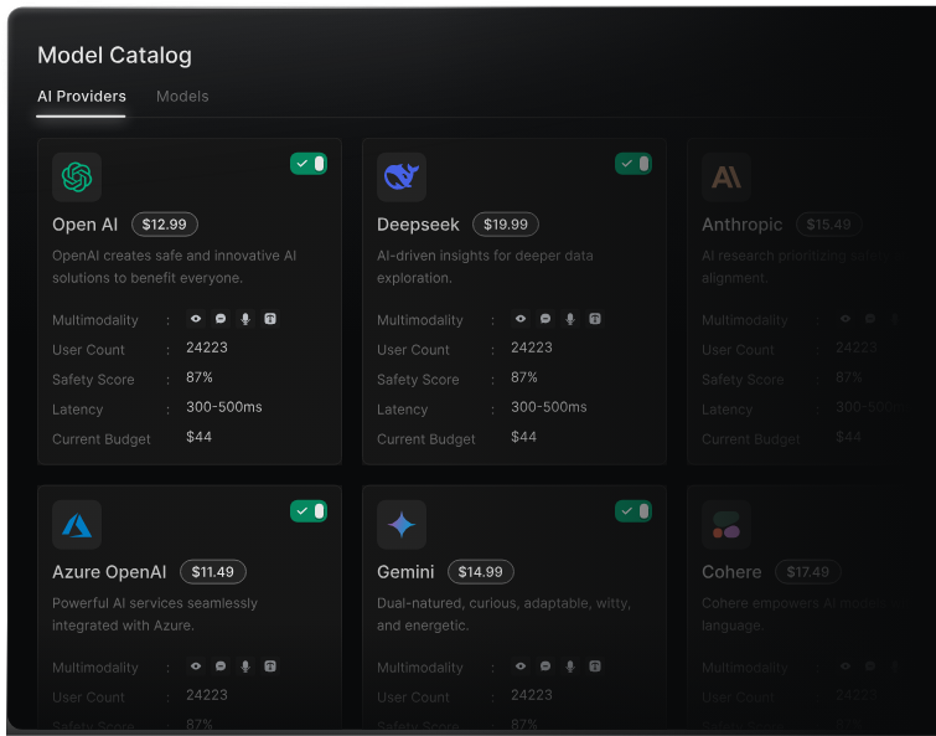This screenshot has width=936, height=736.
Task: Click Gemini User Count 24223 value
Action: tap(531, 695)
